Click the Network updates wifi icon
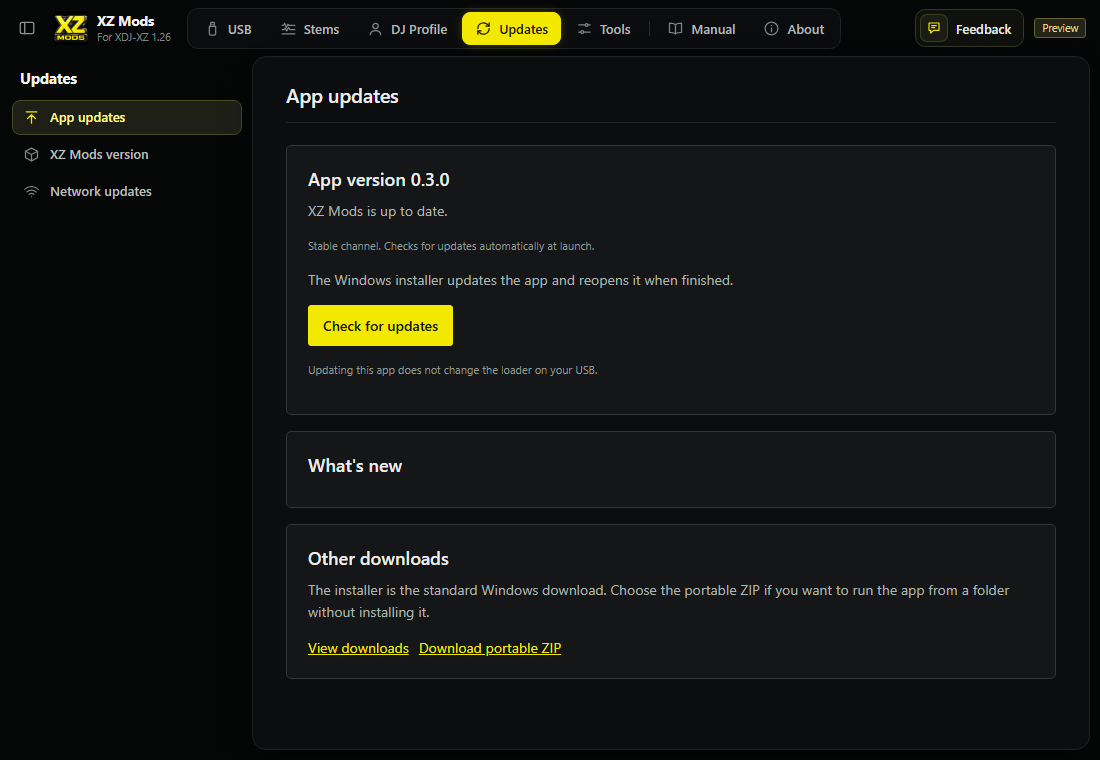The height and width of the screenshot is (760, 1100). point(32,192)
